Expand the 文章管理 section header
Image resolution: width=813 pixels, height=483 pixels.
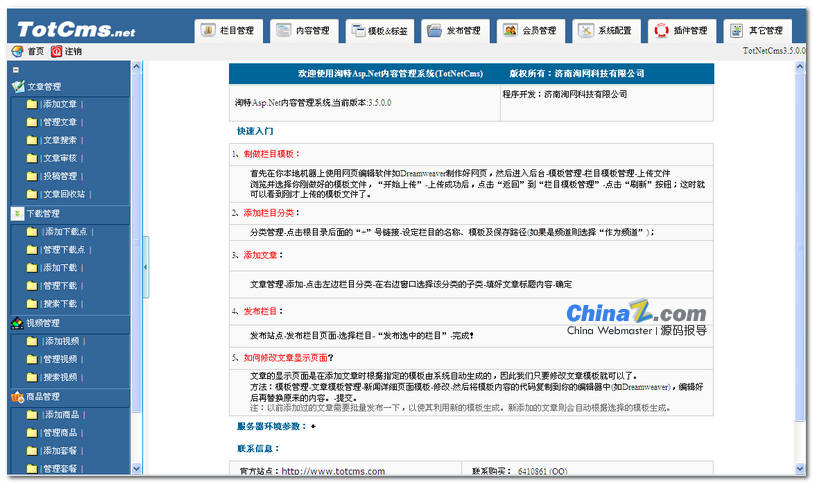(44, 87)
